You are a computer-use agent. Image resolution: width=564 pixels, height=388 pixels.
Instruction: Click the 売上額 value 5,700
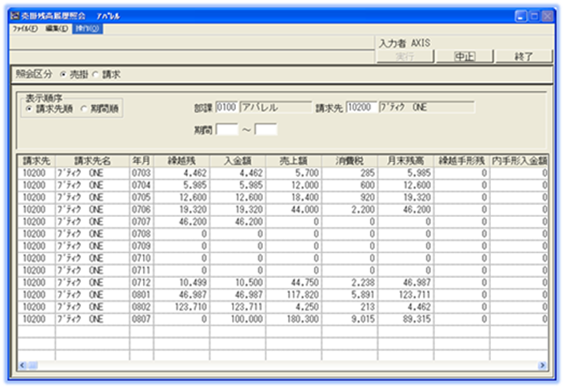click(294, 173)
